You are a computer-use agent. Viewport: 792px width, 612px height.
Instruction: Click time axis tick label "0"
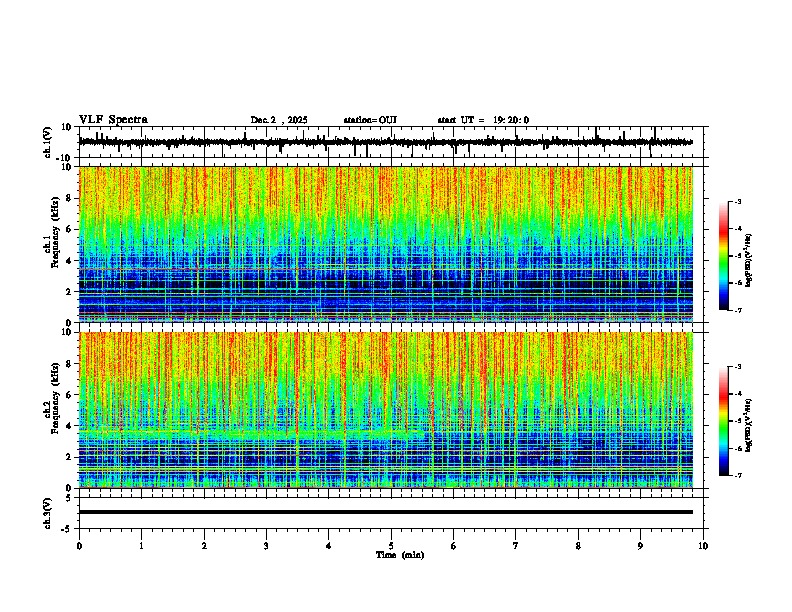click(79, 546)
